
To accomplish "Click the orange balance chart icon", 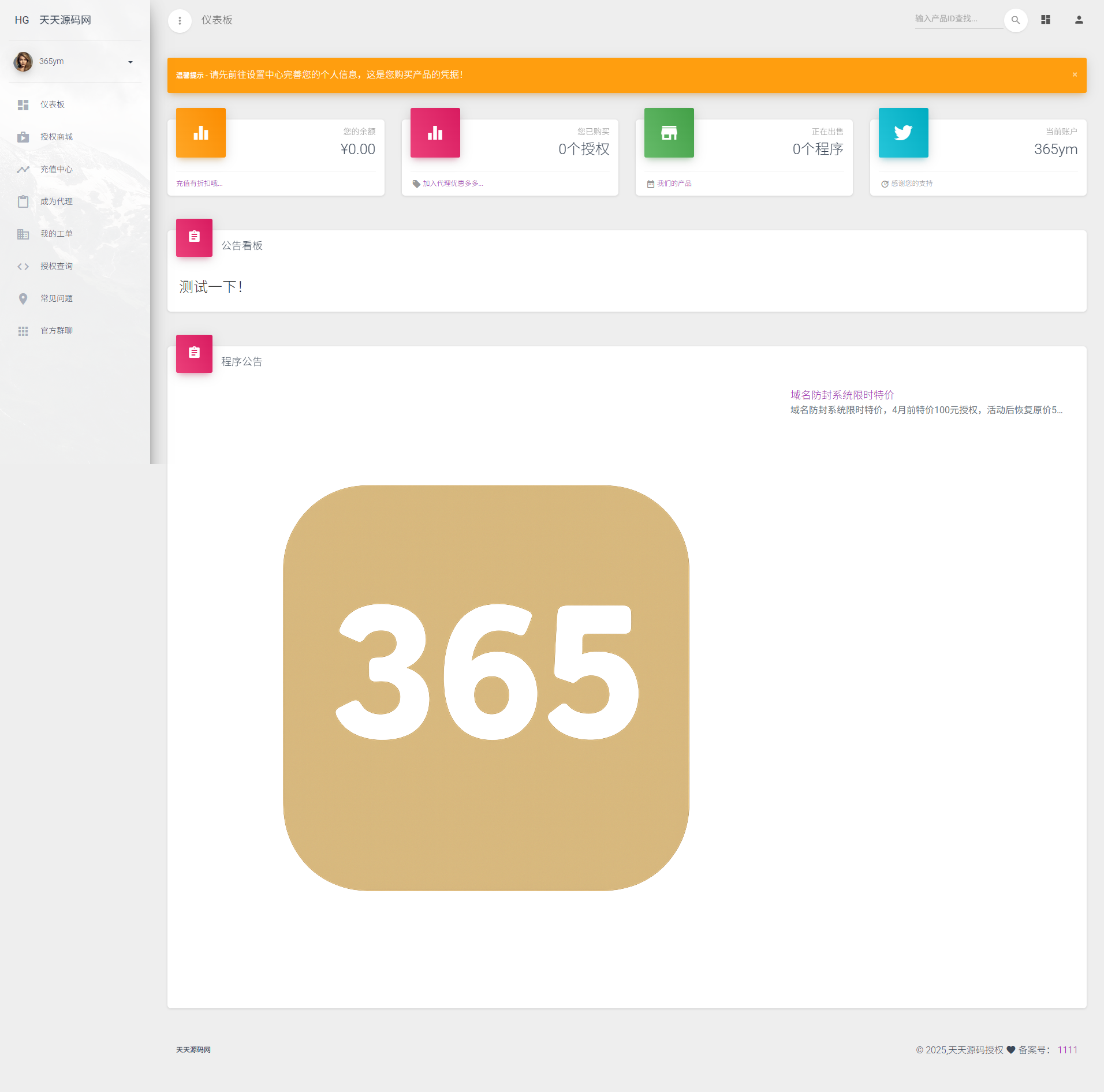I will [x=201, y=133].
